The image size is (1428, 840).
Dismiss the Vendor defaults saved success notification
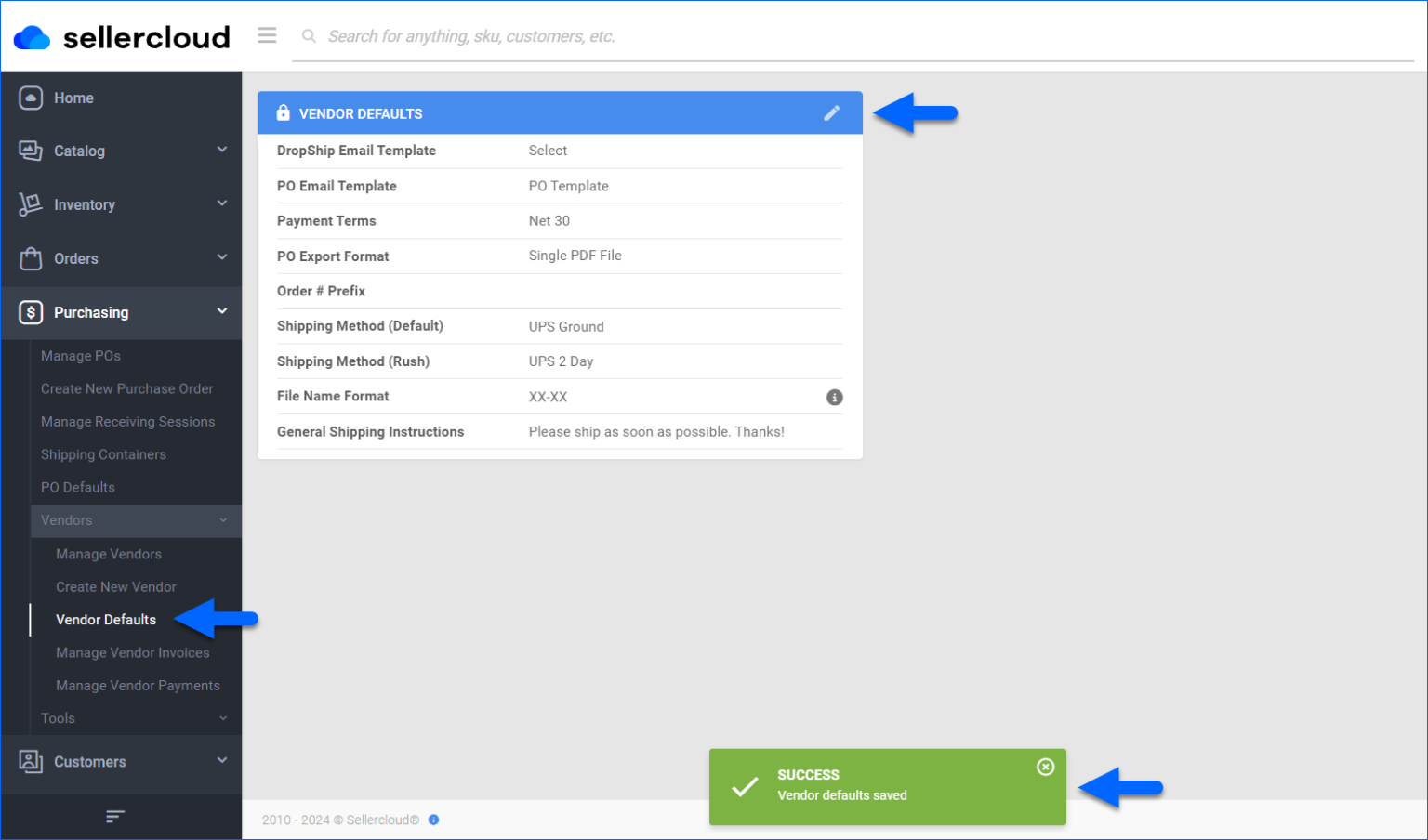pyautogui.click(x=1045, y=767)
